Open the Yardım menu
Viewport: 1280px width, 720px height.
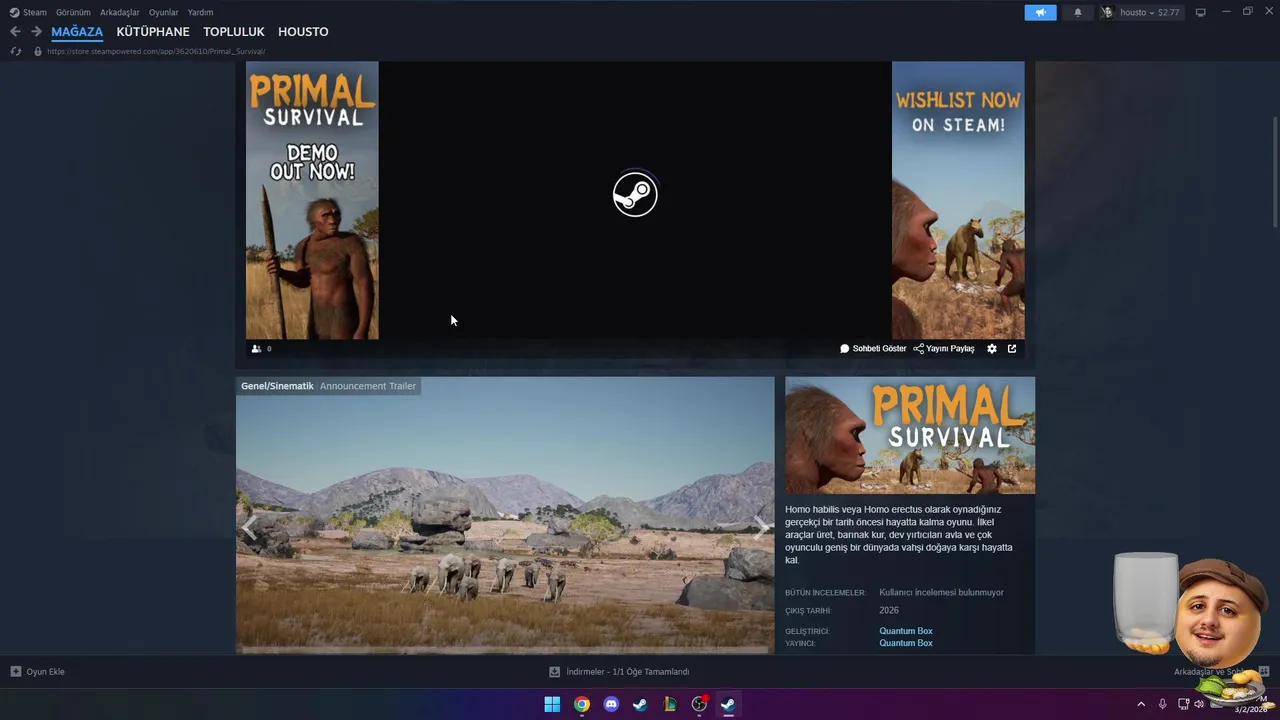click(x=200, y=12)
